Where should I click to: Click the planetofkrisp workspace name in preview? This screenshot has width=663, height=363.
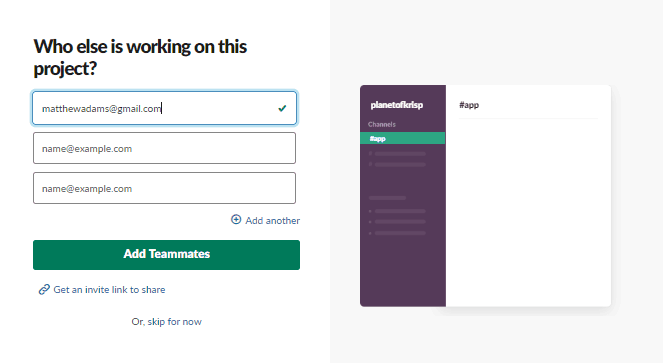(x=397, y=105)
